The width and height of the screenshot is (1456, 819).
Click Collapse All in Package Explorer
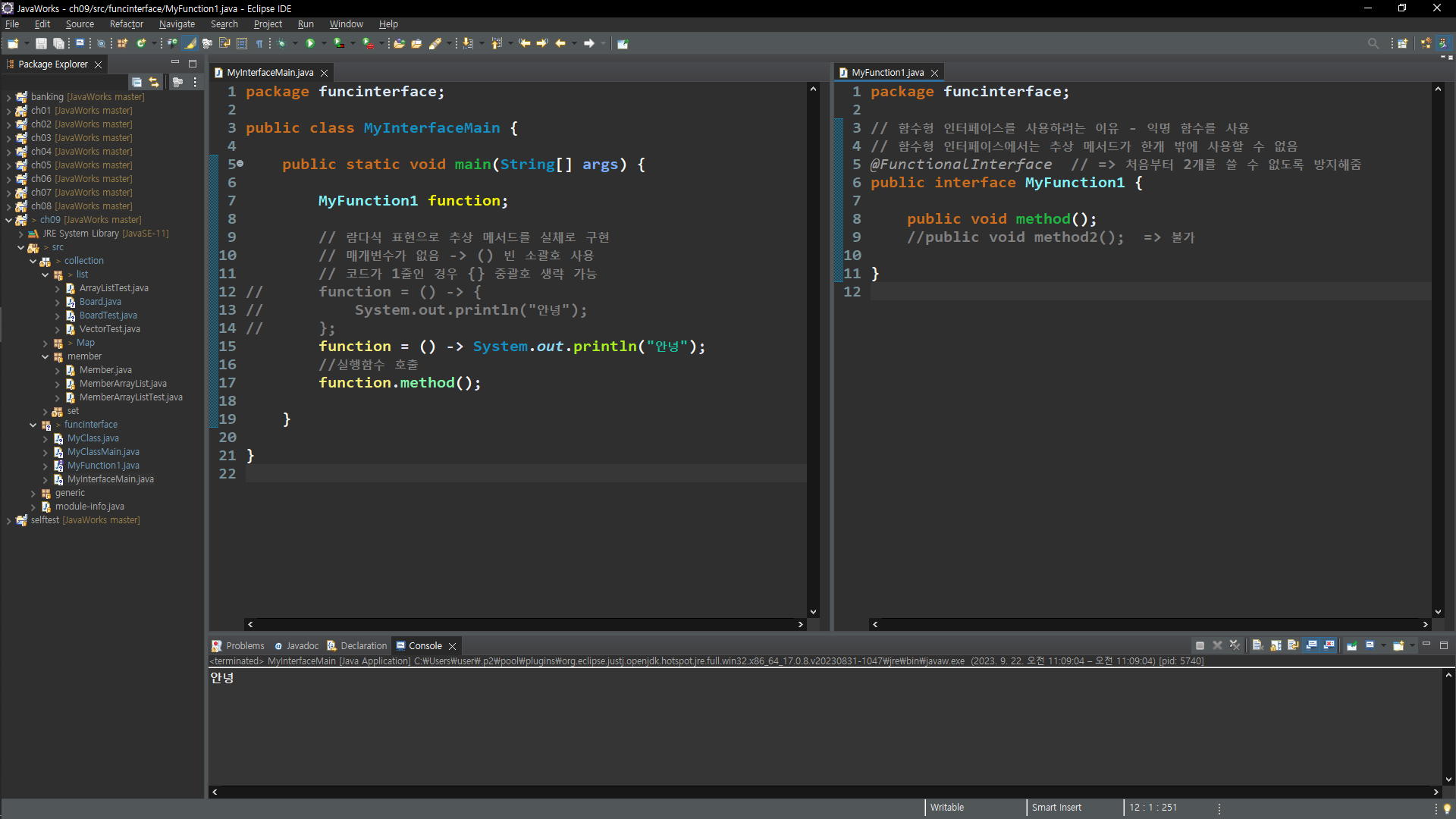click(x=136, y=82)
